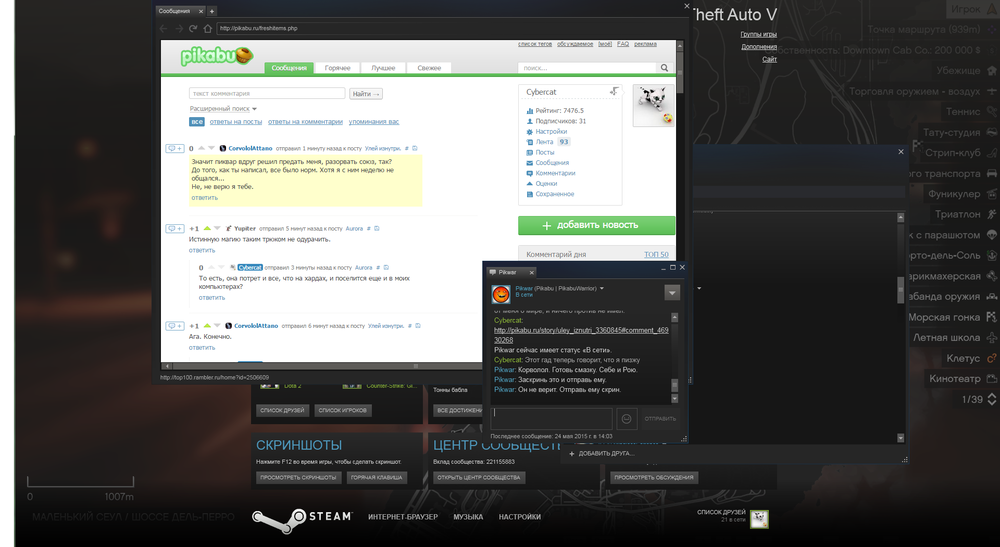This screenshot has width=1000, height=547.
Task: Downvote the 'Ага. Конечно.' comment
Action: point(217,325)
